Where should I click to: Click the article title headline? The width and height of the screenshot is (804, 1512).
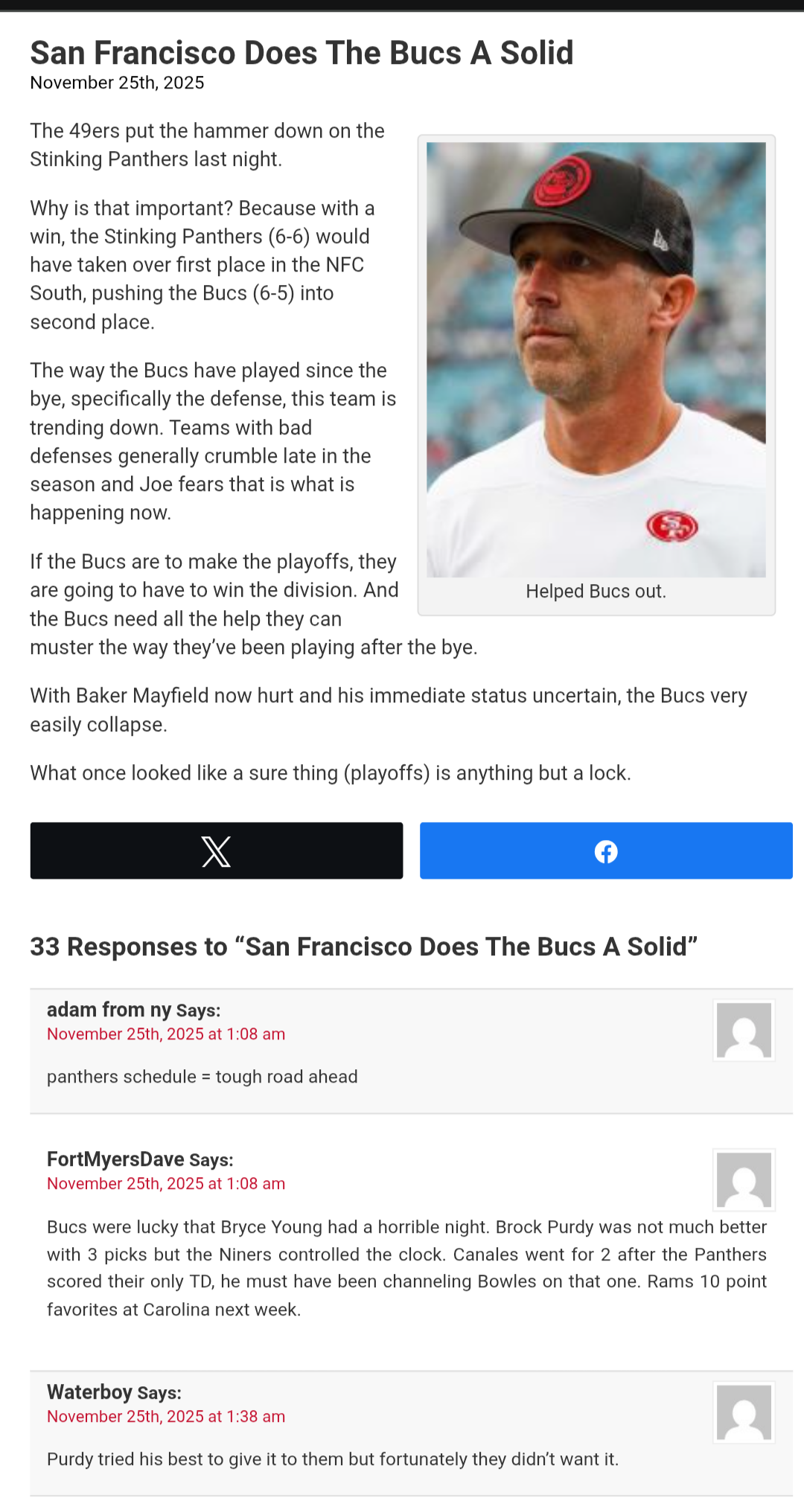301,53
